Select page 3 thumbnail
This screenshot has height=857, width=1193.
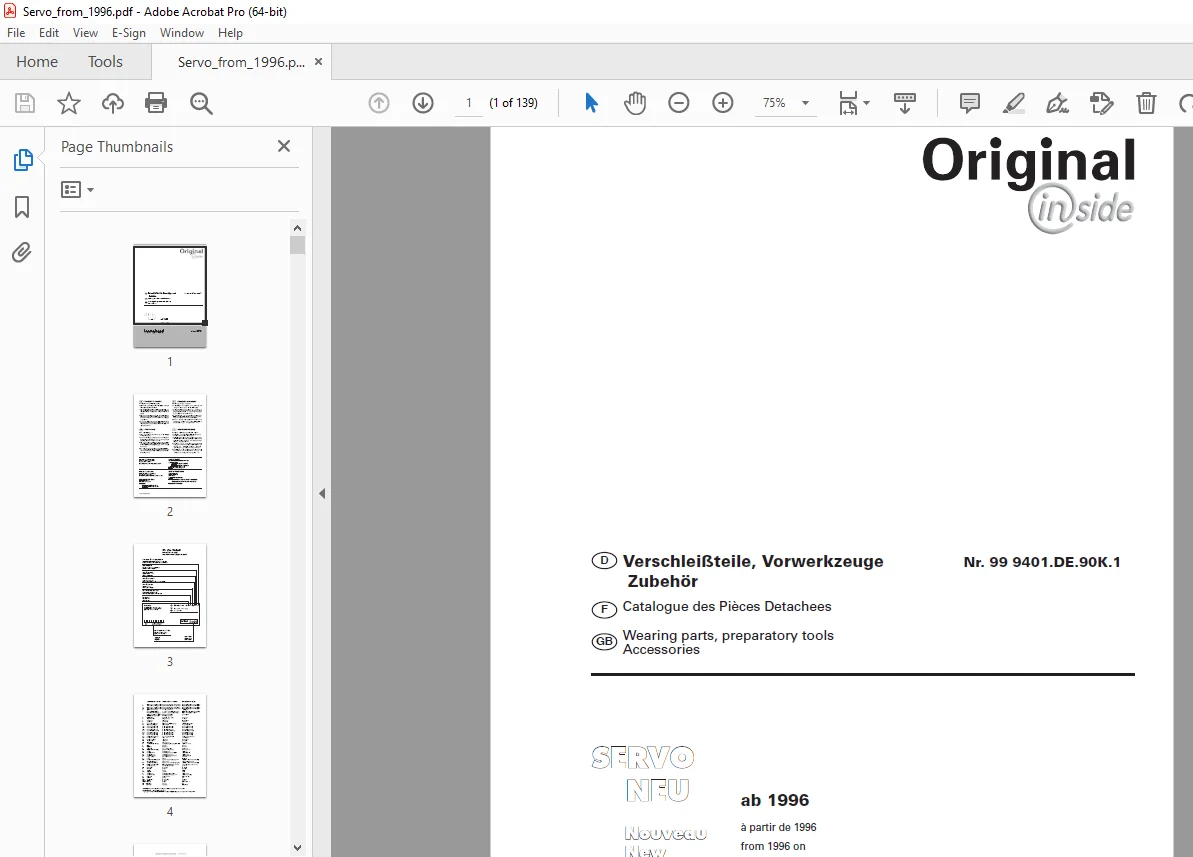(170, 596)
